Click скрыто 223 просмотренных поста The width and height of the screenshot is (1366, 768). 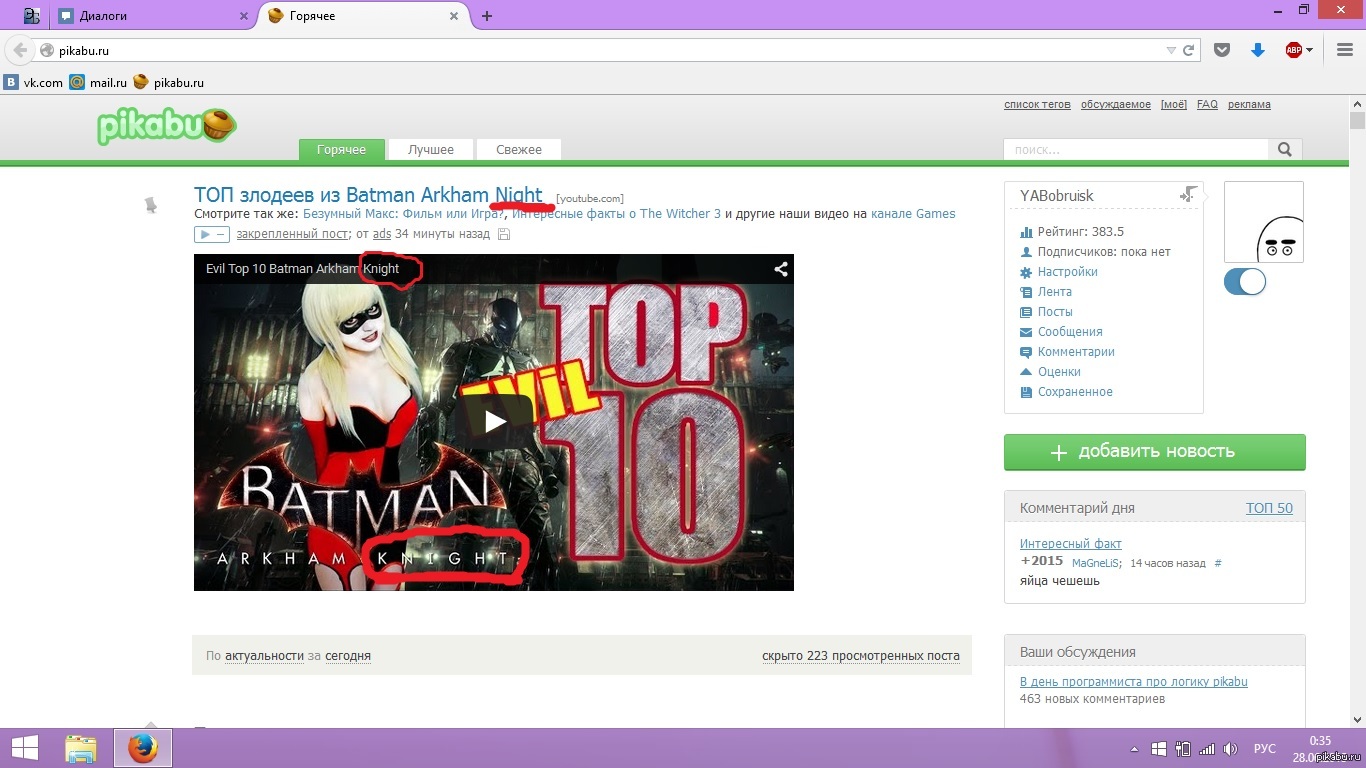point(861,656)
